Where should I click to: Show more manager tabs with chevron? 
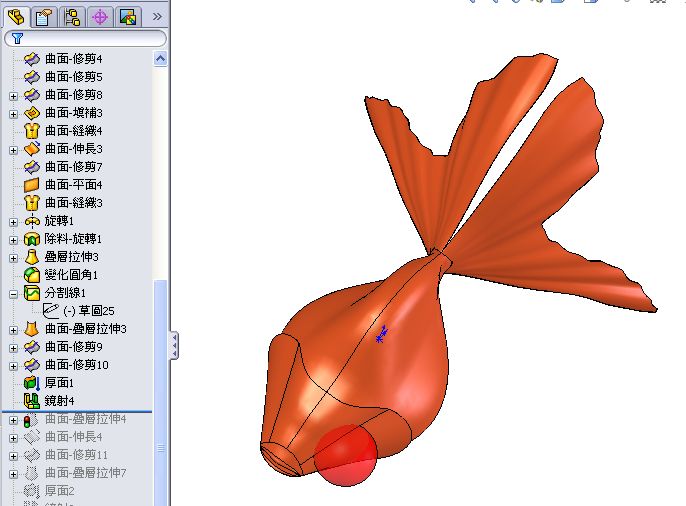(157, 17)
